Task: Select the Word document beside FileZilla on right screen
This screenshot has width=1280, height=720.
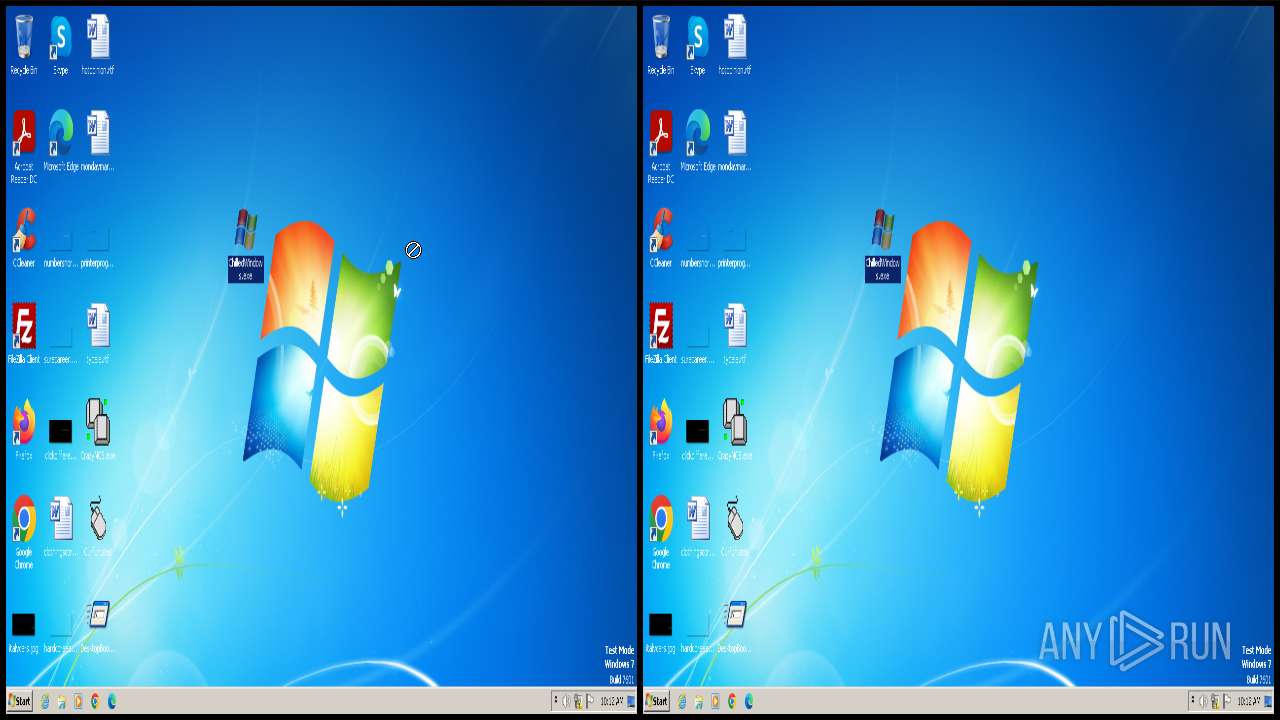Action: (735, 333)
